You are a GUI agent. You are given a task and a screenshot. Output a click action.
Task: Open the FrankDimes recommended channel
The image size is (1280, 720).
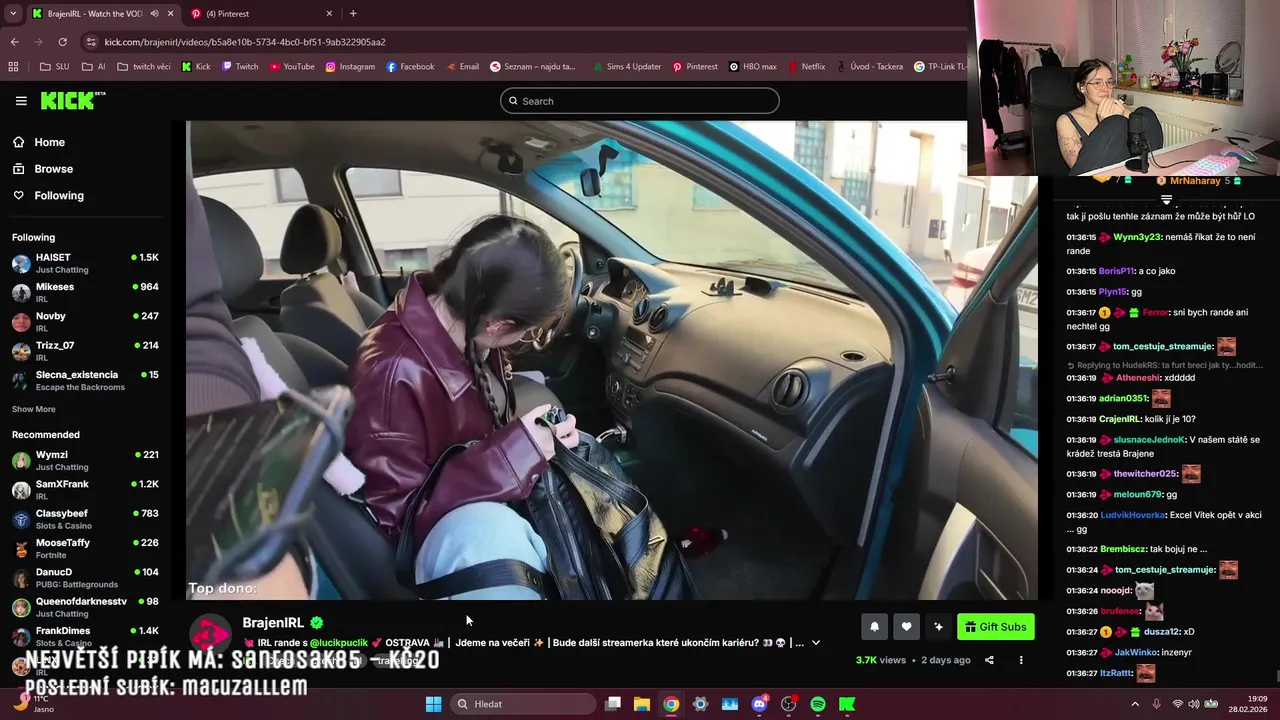85,636
